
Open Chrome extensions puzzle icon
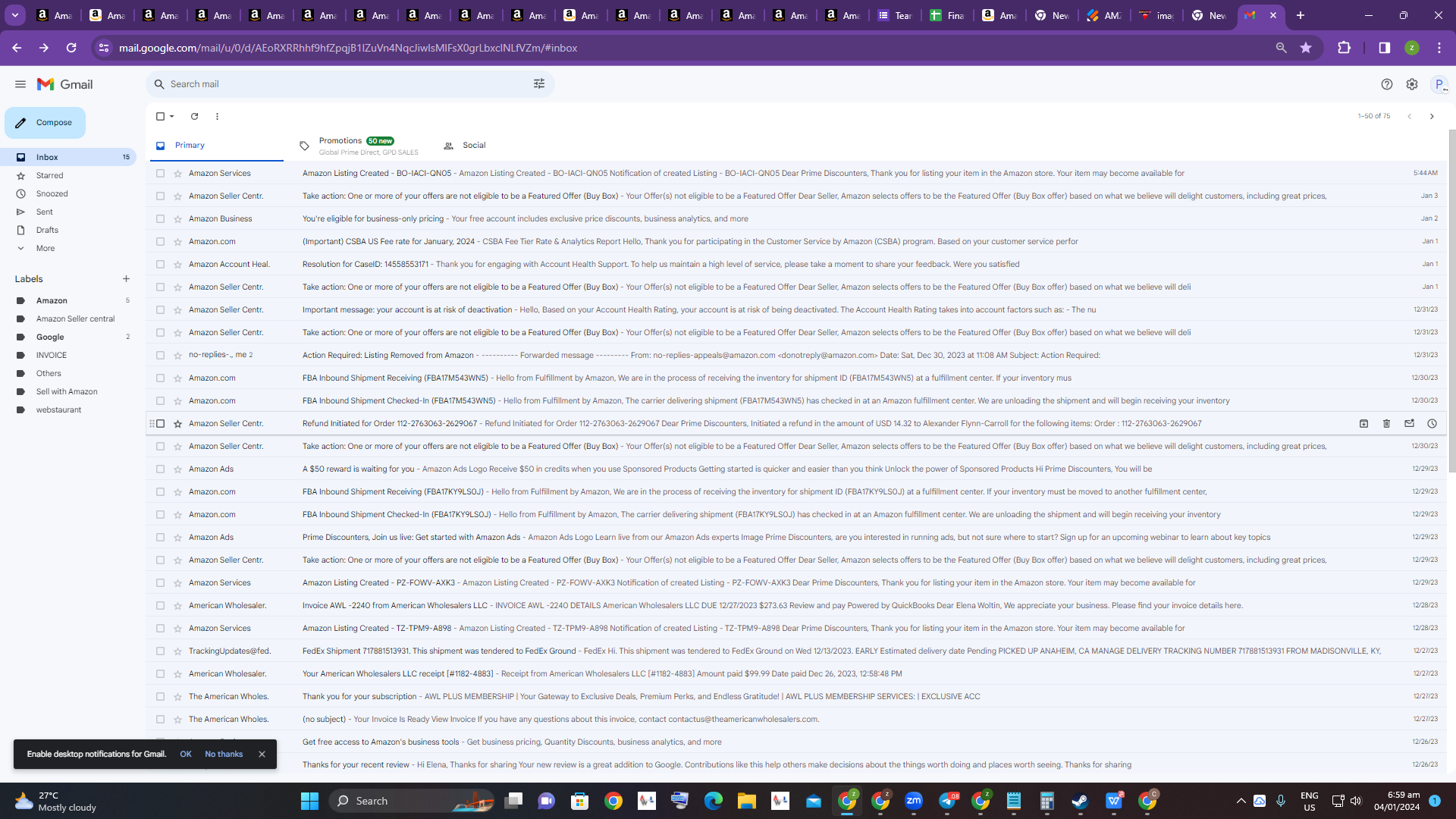pos(1344,48)
